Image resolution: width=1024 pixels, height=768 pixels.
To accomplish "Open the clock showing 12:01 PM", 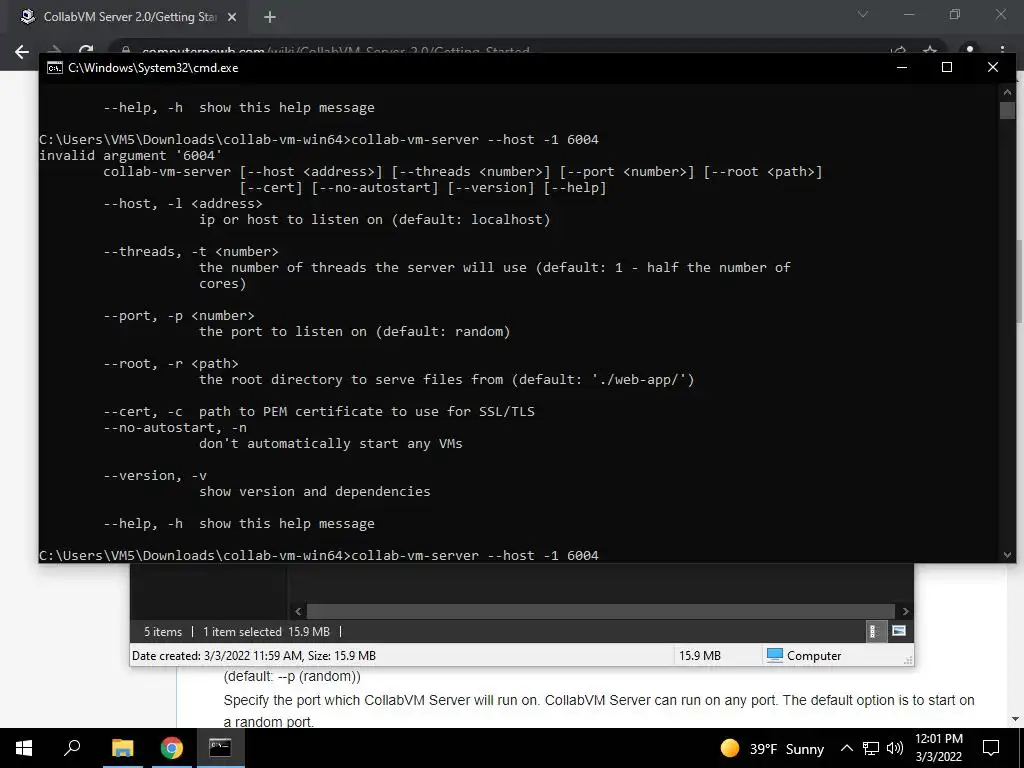I will click(x=938, y=748).
